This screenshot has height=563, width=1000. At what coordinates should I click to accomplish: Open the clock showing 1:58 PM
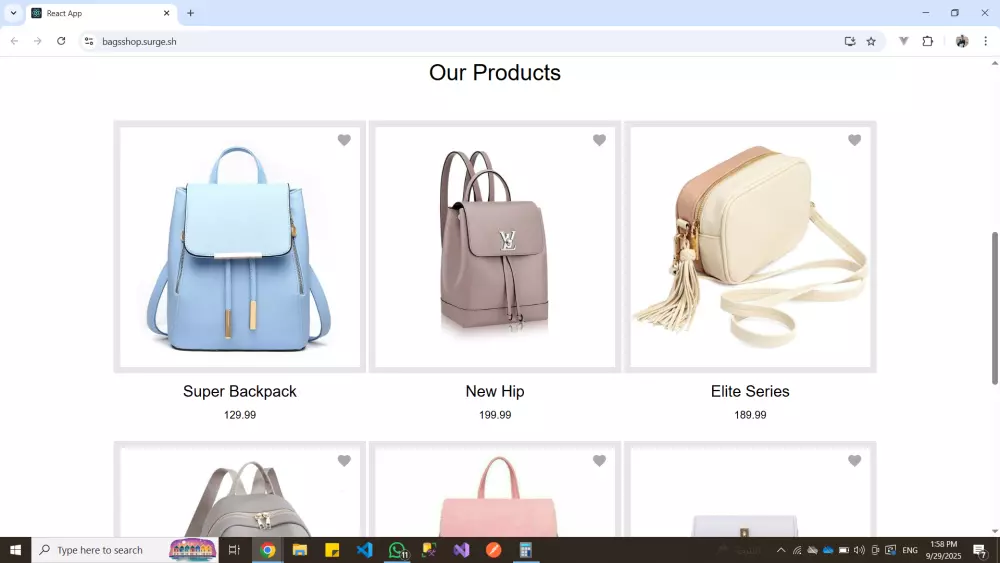pyautogui.click(x=943, y=550)
